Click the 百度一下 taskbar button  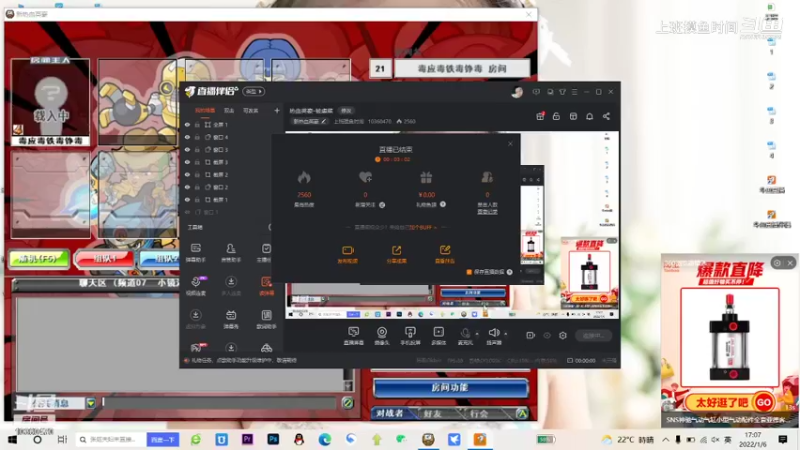tap(163, 439)
